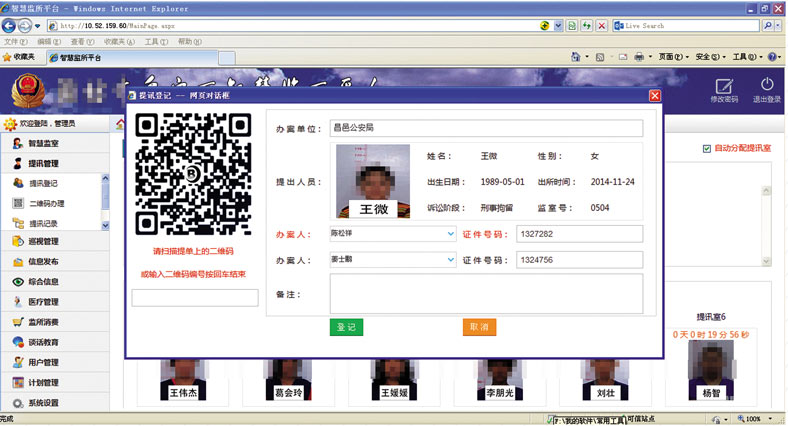Expand the second 办案人 dropdown
This screenshot has width=788, height=426.
point(450,260)
